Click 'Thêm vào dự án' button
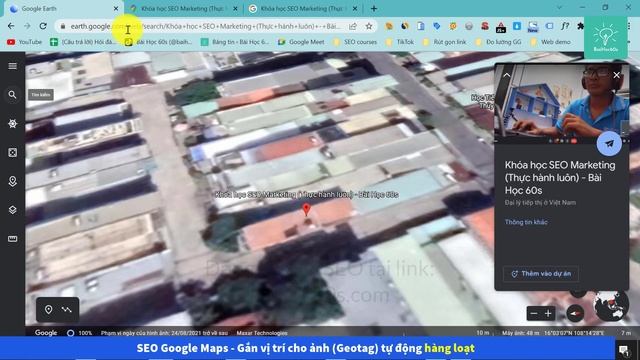Screen dimensions: 640x360 point(540,273)
